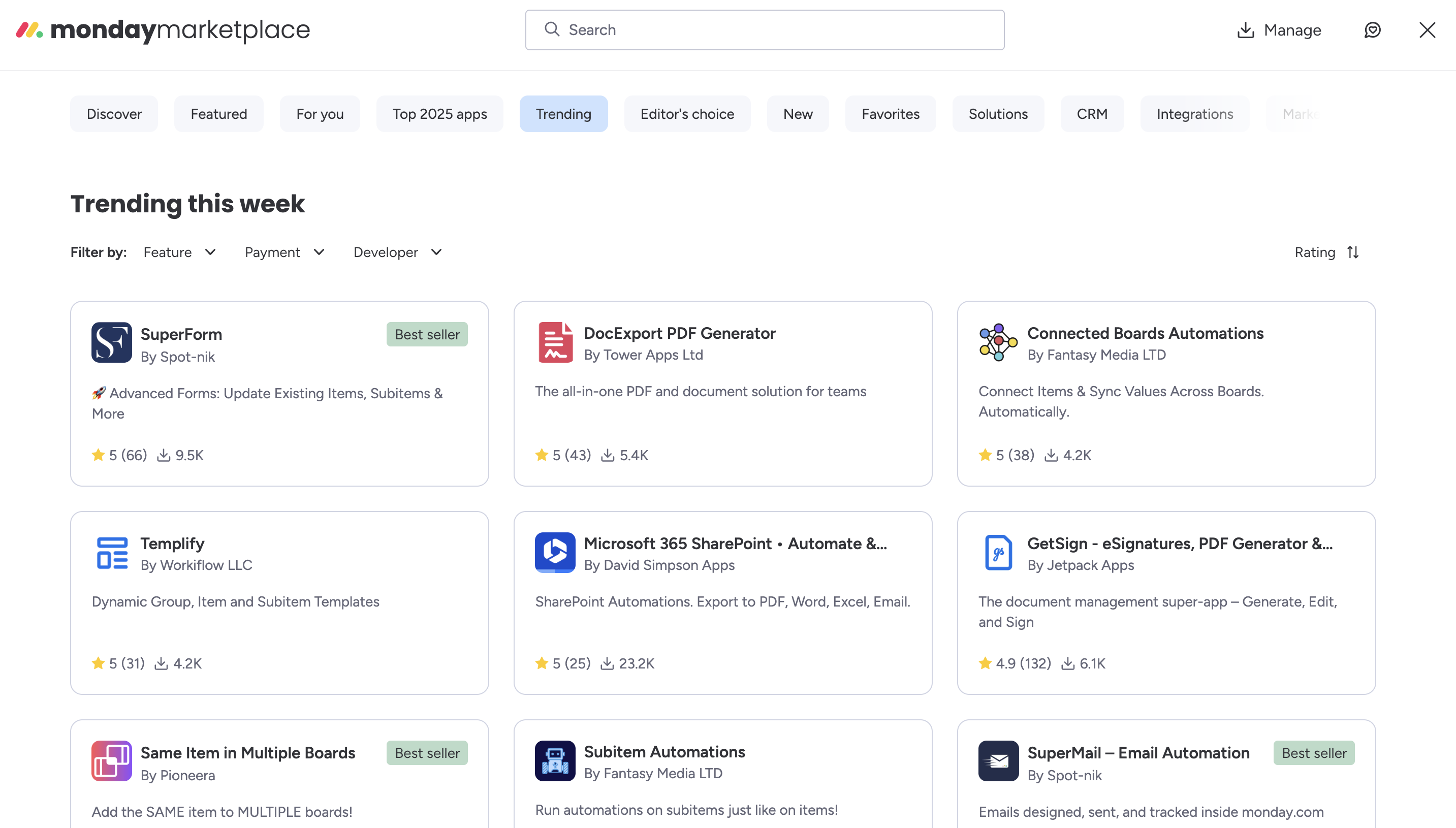The height and width of the screenshot is (828, 1456).
Task: Click the SuperMail envelope icon
Action: pyautogui.click(x=998, y=761)
